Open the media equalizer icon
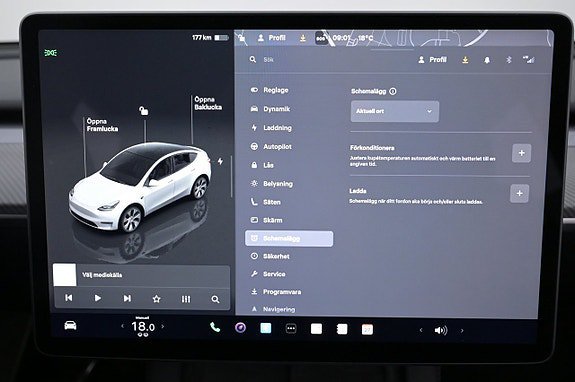Image resolution: width=575 pixels, height=382 pixels. (186, 299)
